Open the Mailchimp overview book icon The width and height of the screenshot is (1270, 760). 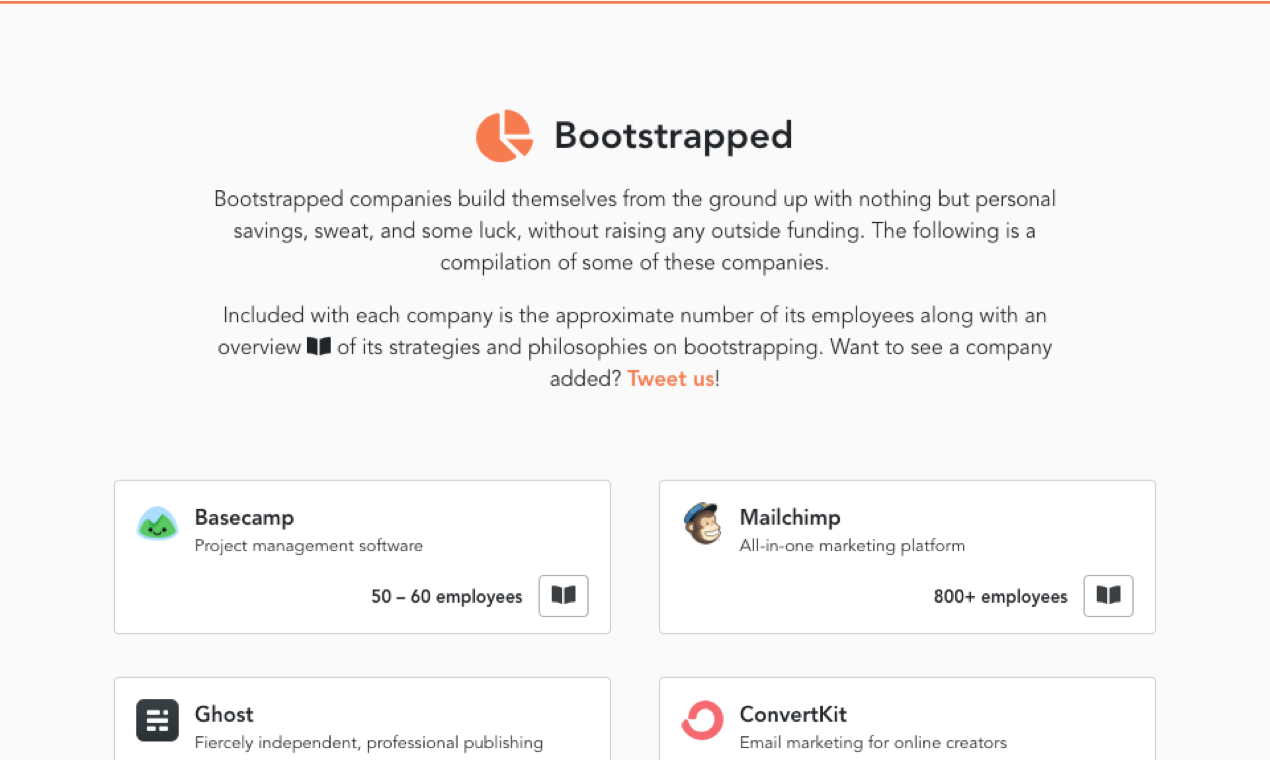pyautogui.click(x=1108, y=595)
